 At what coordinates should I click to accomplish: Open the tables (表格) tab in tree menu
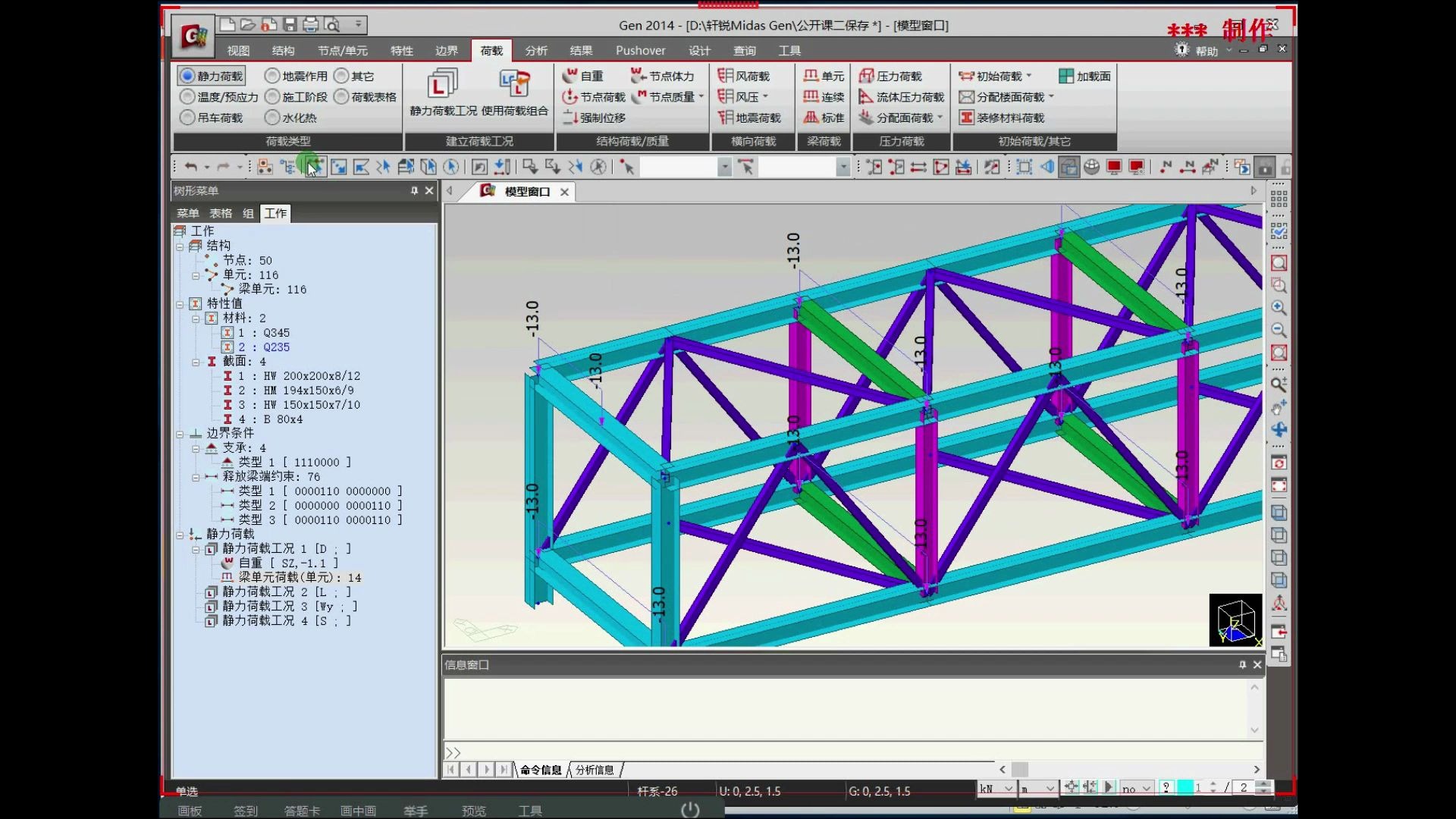coord(221,214)
